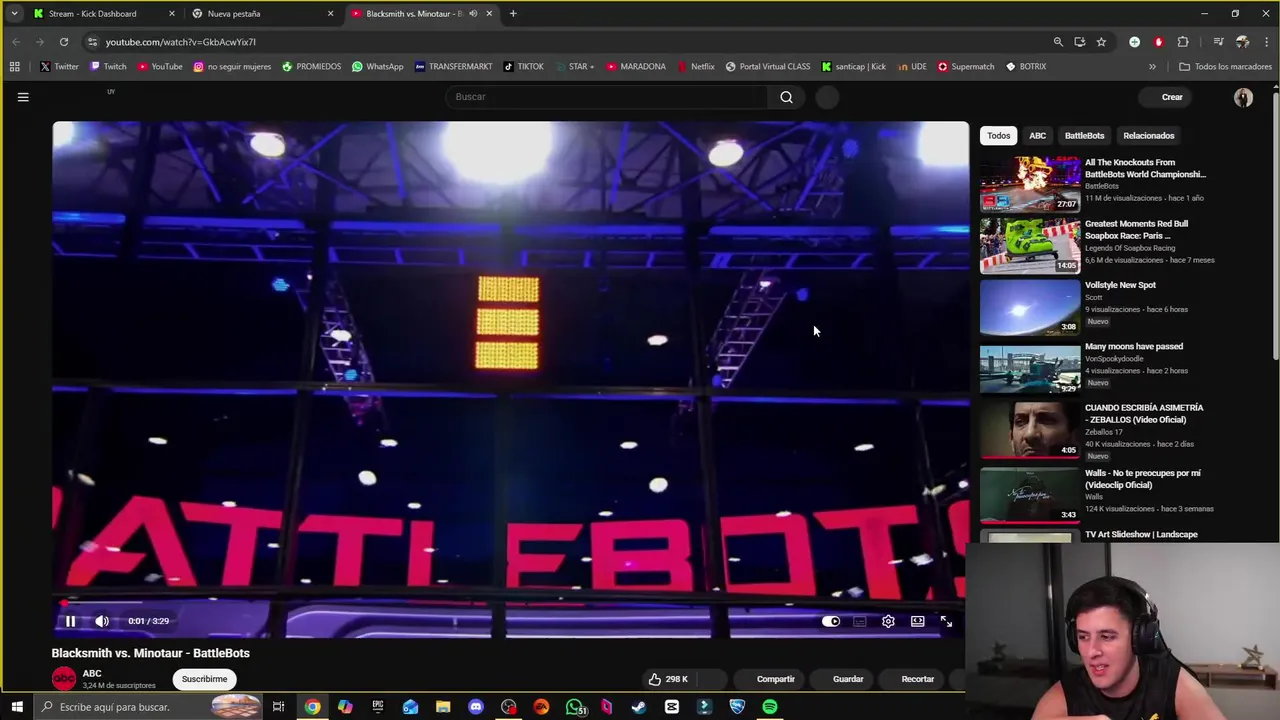Open Many moons have passed video

coord(1030,368)
